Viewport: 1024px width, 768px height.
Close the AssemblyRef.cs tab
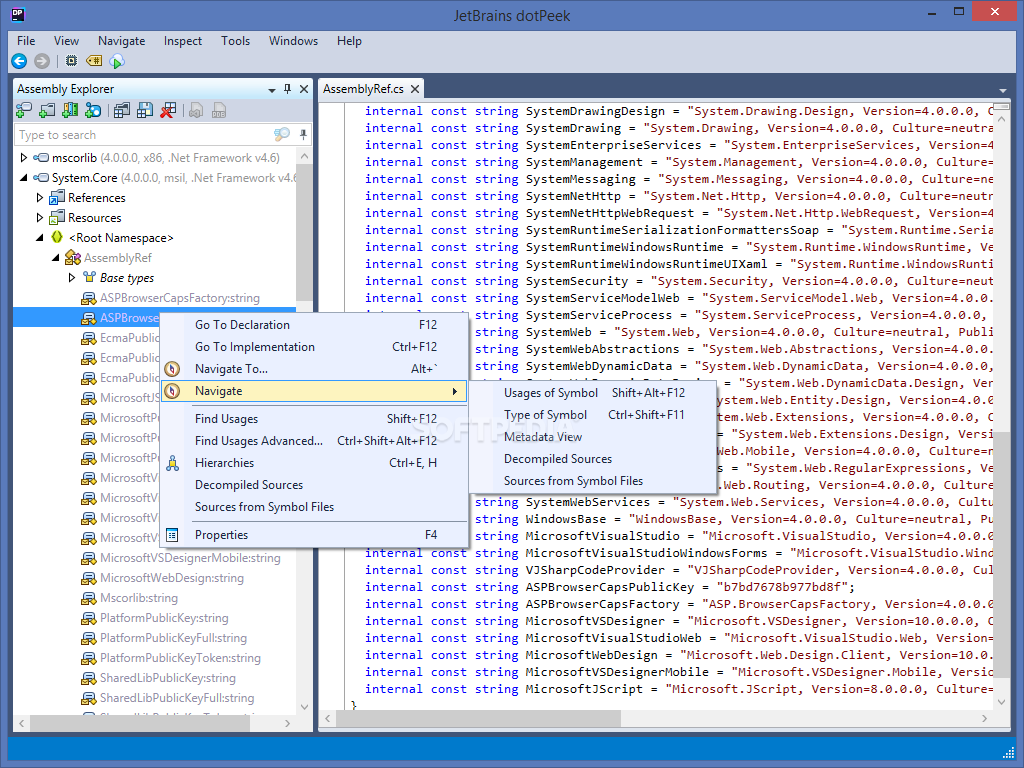pos(415,89)
